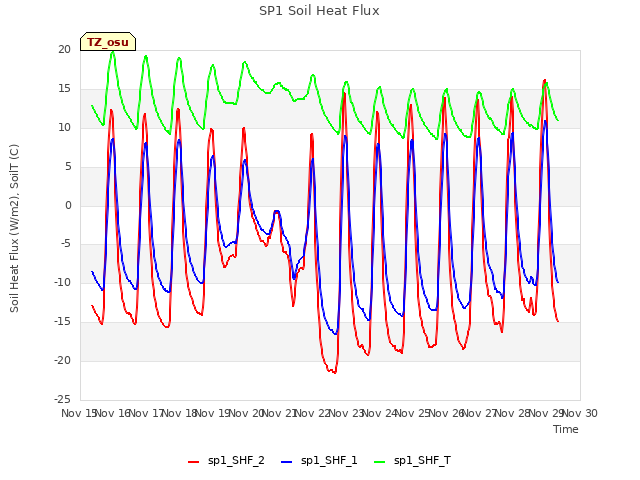
Task: Click the Y-axis label Soil Heat Flux (W/m2), SoilT (C)
Action: pos(14,228)
